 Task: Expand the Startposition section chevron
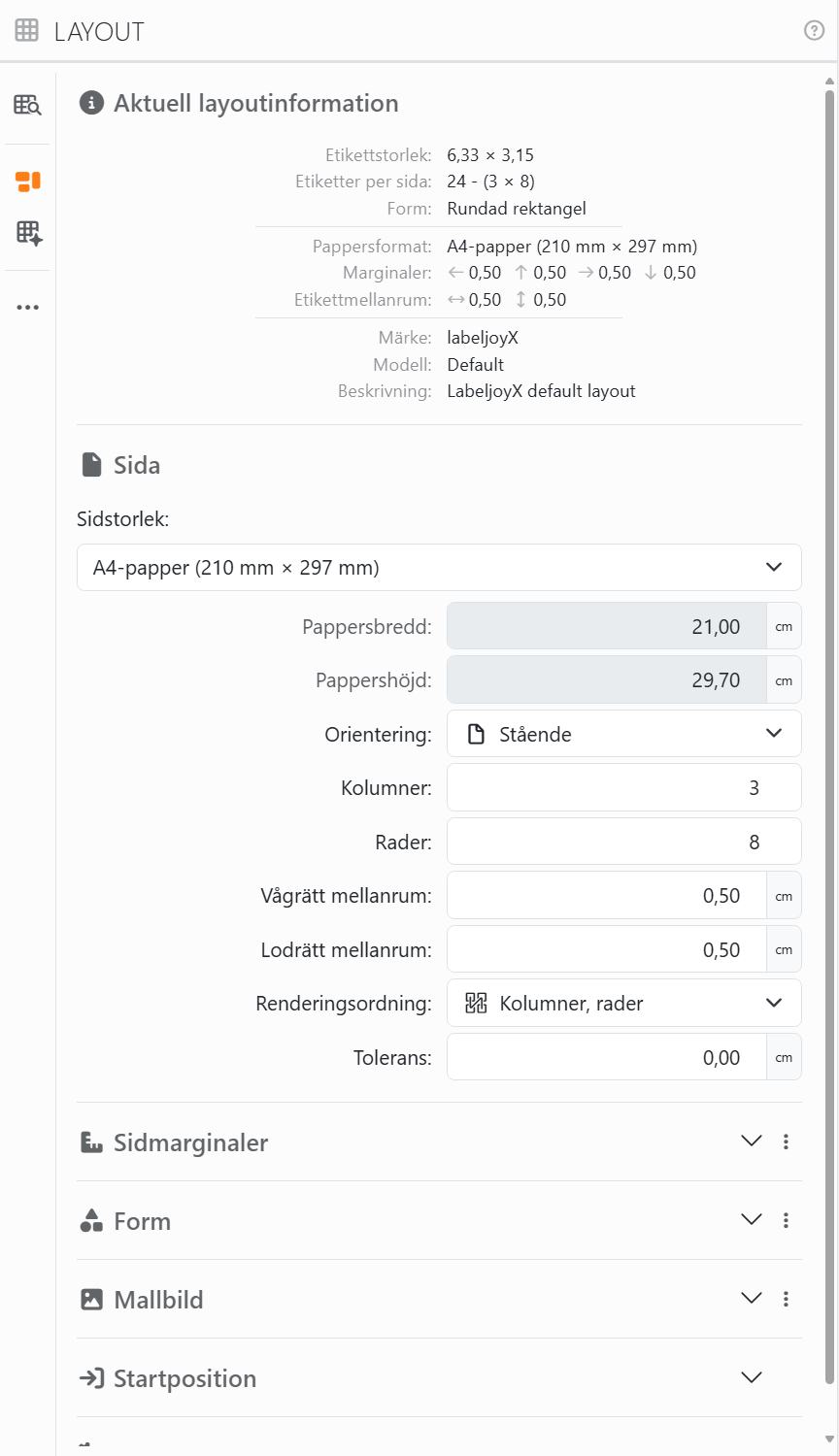[x=752, y=1377]
